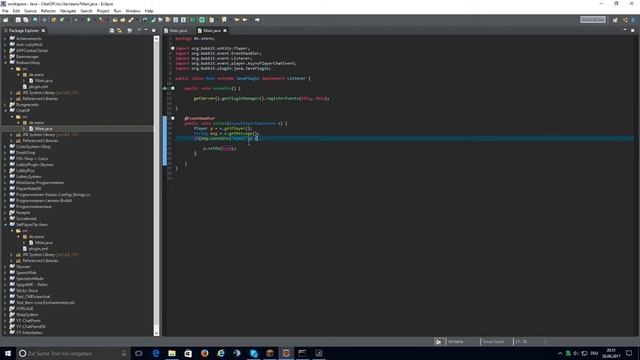Expand JRE System Library under BedwarsShop
This screenshot has height=360, width=640.
[12, 93]
